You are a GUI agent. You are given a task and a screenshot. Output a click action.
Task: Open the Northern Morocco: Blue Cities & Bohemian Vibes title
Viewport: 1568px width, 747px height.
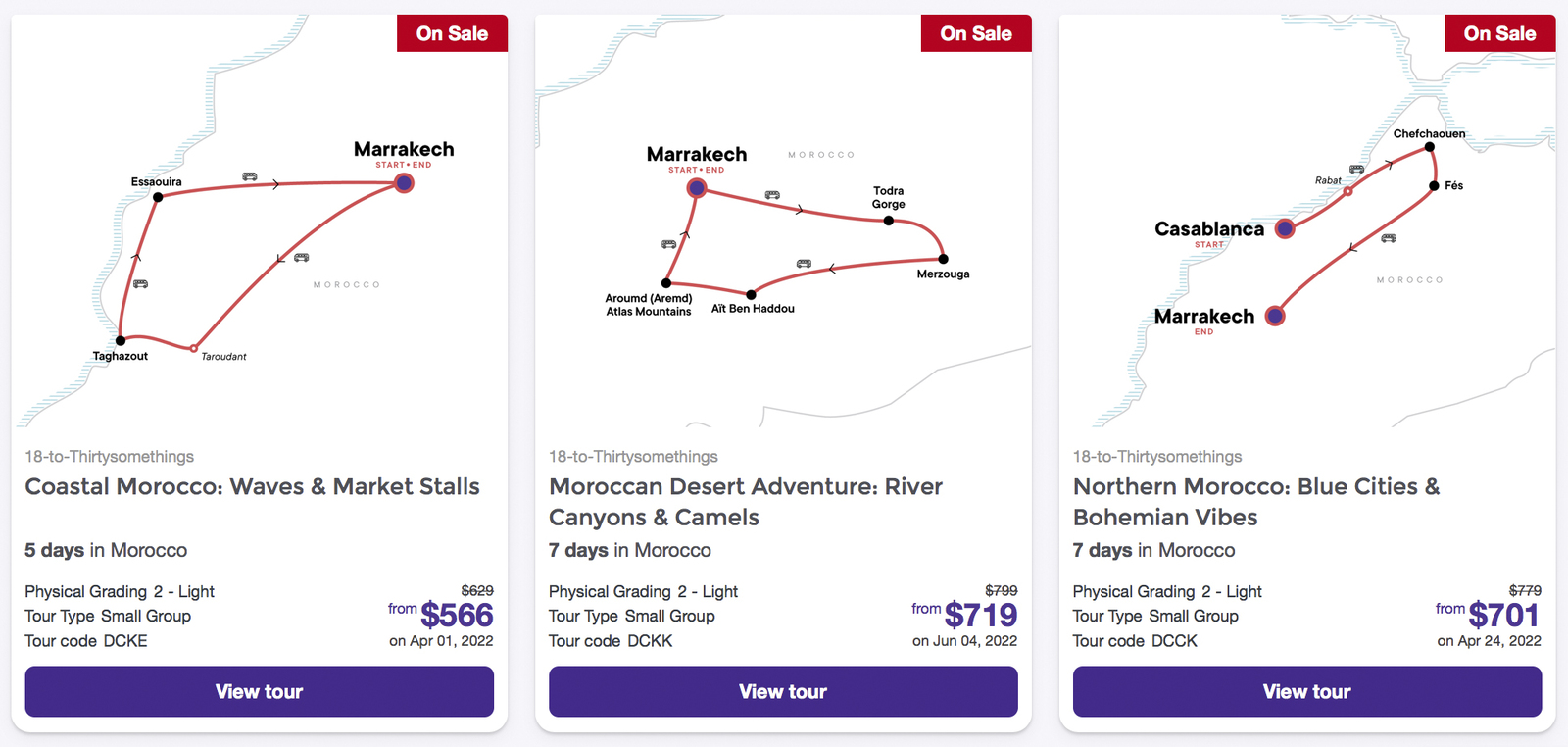[x=1256, y=501]
